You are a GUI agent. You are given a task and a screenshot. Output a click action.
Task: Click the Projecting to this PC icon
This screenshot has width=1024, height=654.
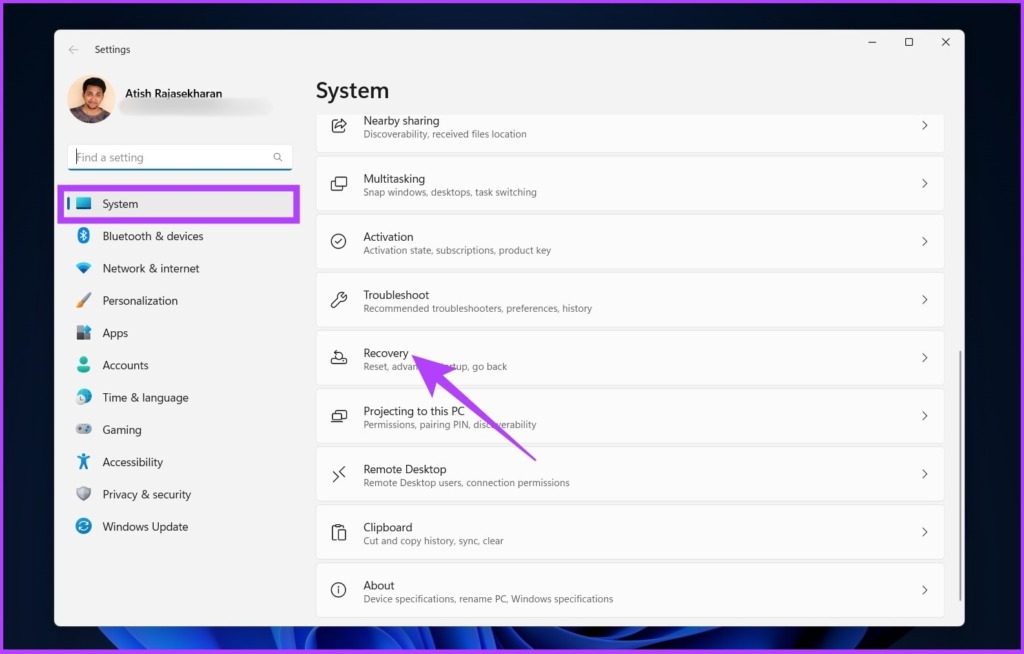pos(338,416)
